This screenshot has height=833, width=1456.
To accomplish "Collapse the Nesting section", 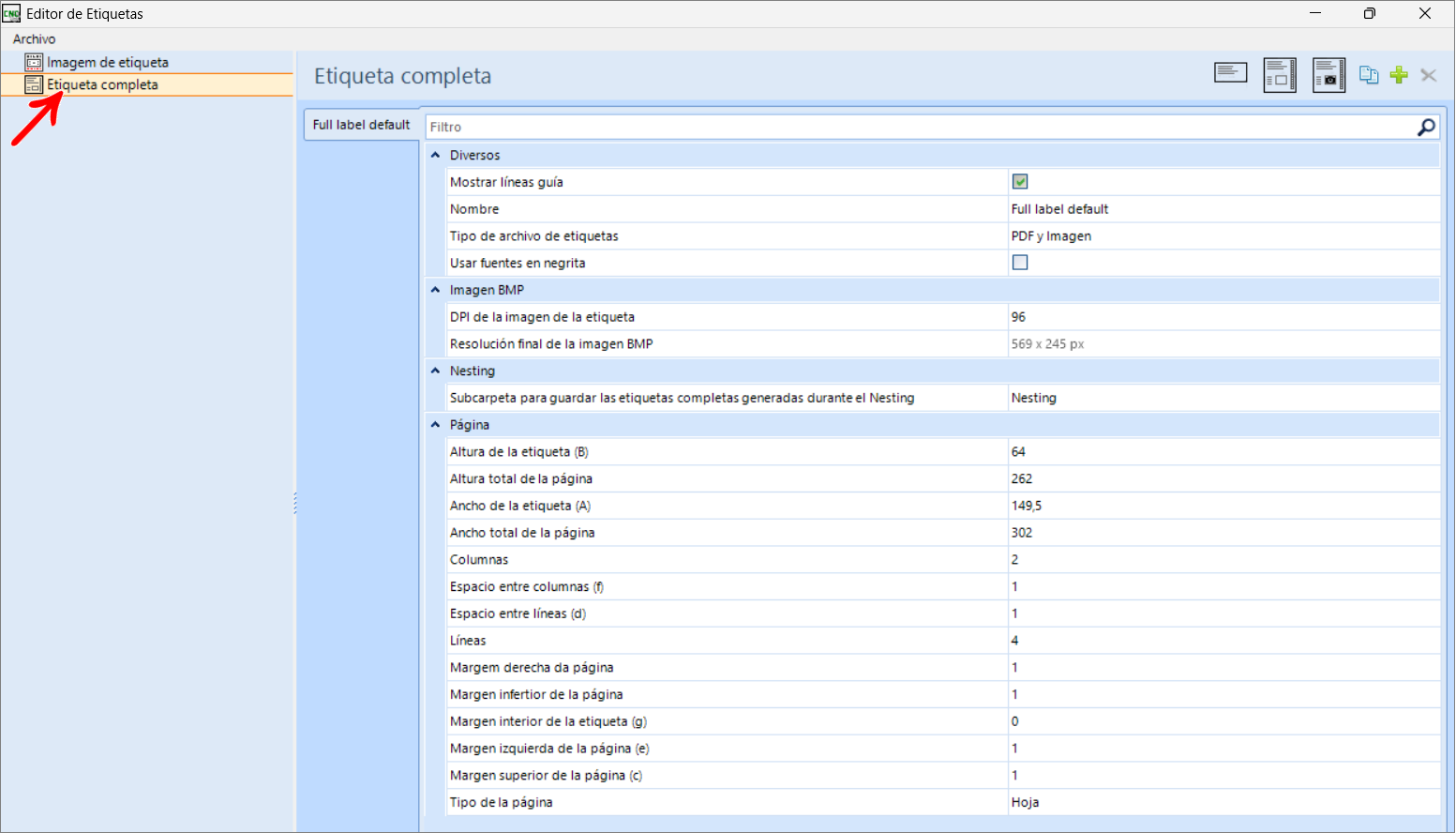I will [x=435, y=371].
